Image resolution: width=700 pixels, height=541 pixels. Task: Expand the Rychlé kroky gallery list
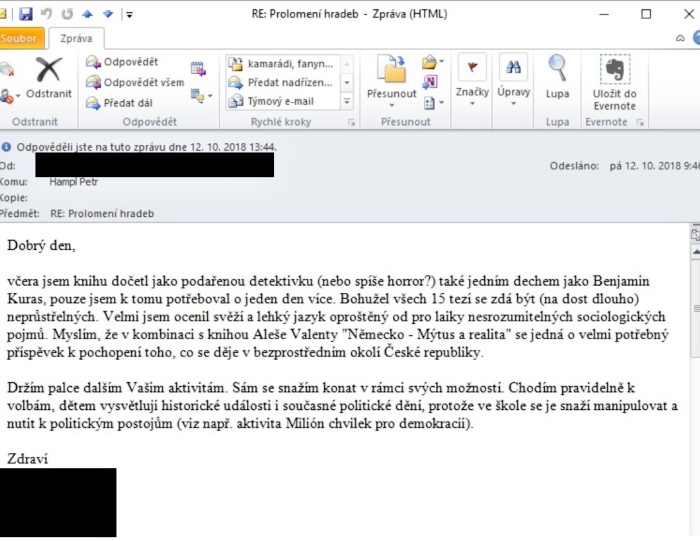click(347, 101)
